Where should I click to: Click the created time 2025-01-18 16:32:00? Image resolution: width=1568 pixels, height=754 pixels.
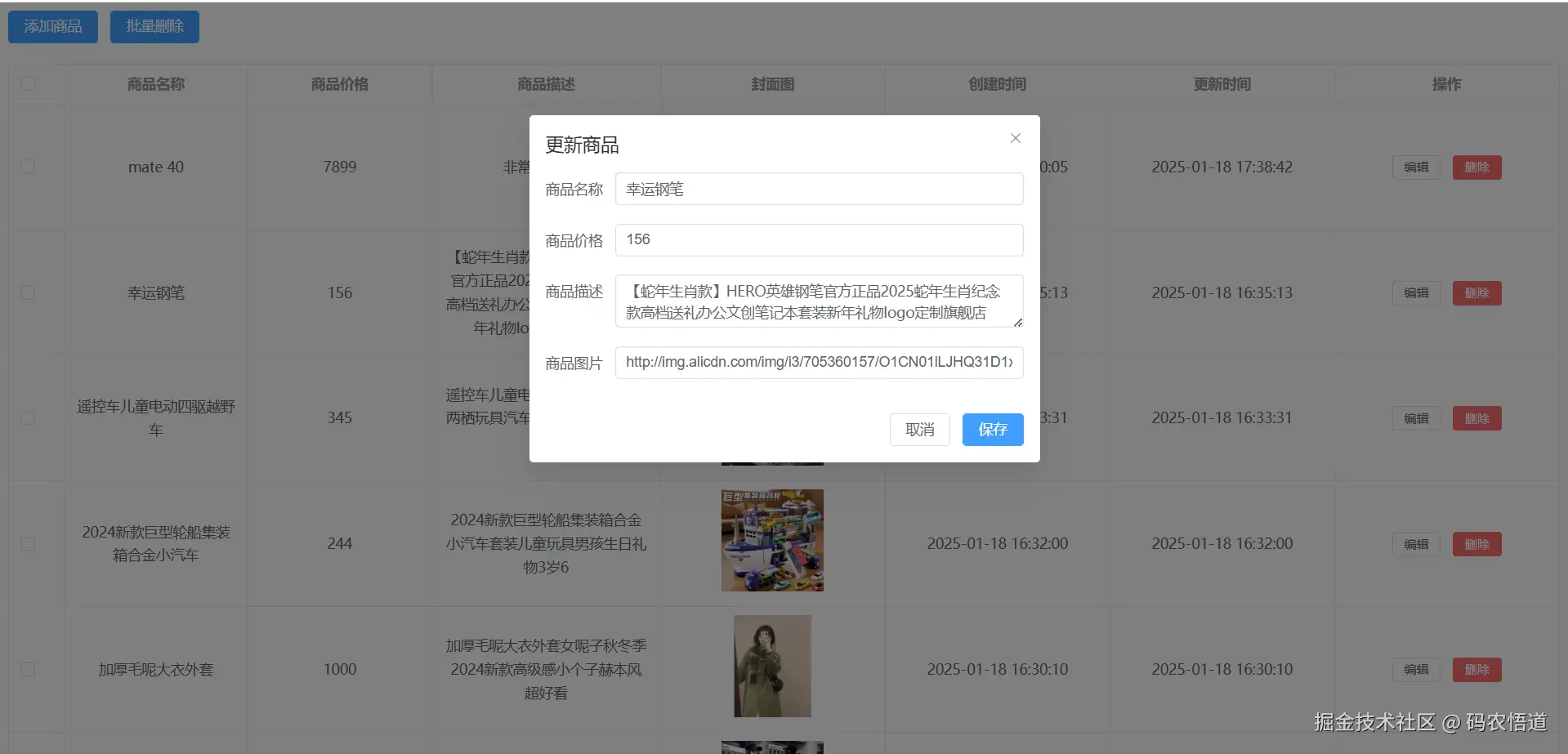tap(997, 544)
